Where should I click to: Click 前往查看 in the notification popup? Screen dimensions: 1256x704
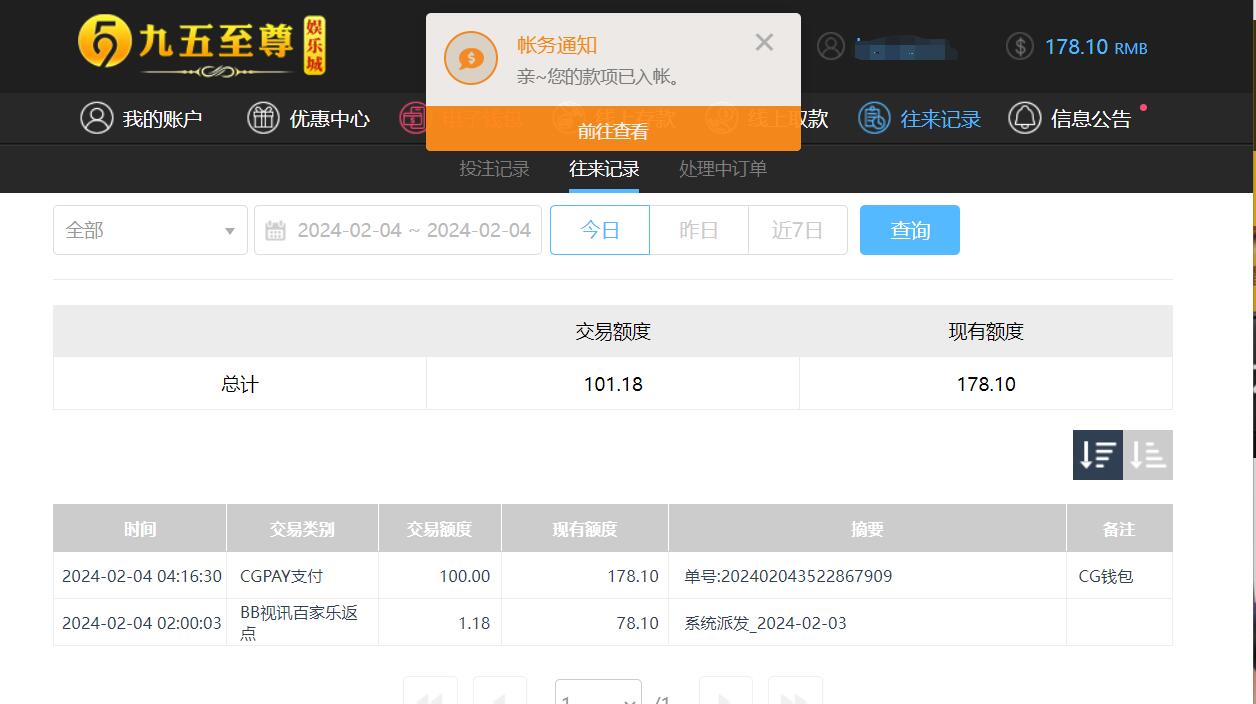tap(612, 131)
